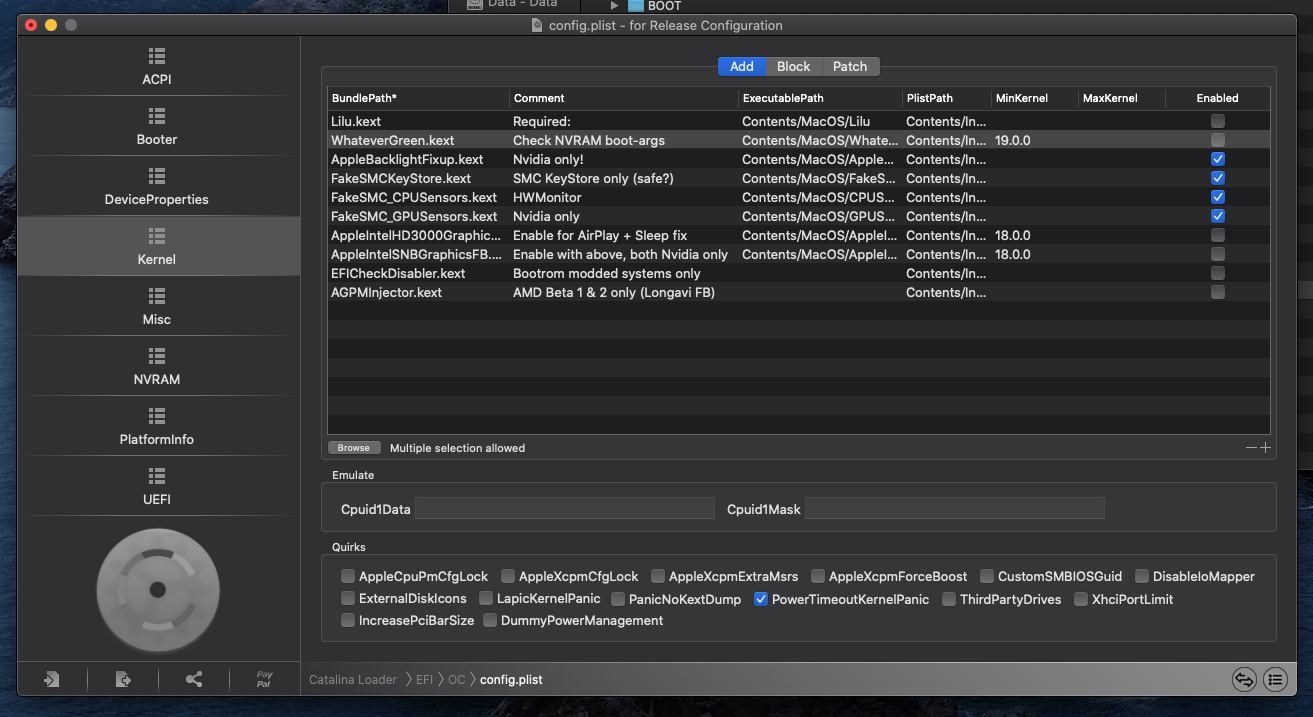Click the plus icon to add kext row

(x=1265, y=448)
